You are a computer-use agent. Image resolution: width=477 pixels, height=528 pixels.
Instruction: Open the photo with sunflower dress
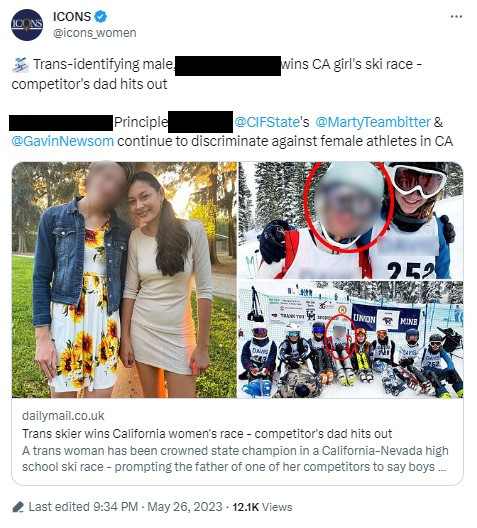[124, 280]
